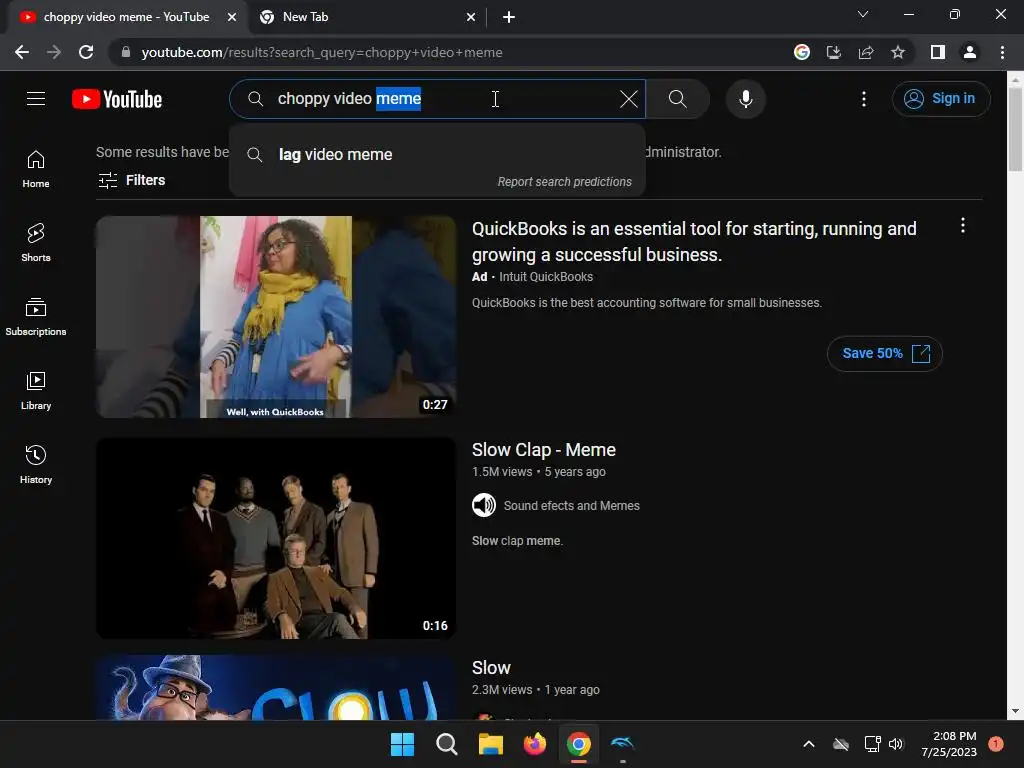Click the youtube.com address bar URL
This screenshot has height=768, width=1024.
tap(321, 52)
